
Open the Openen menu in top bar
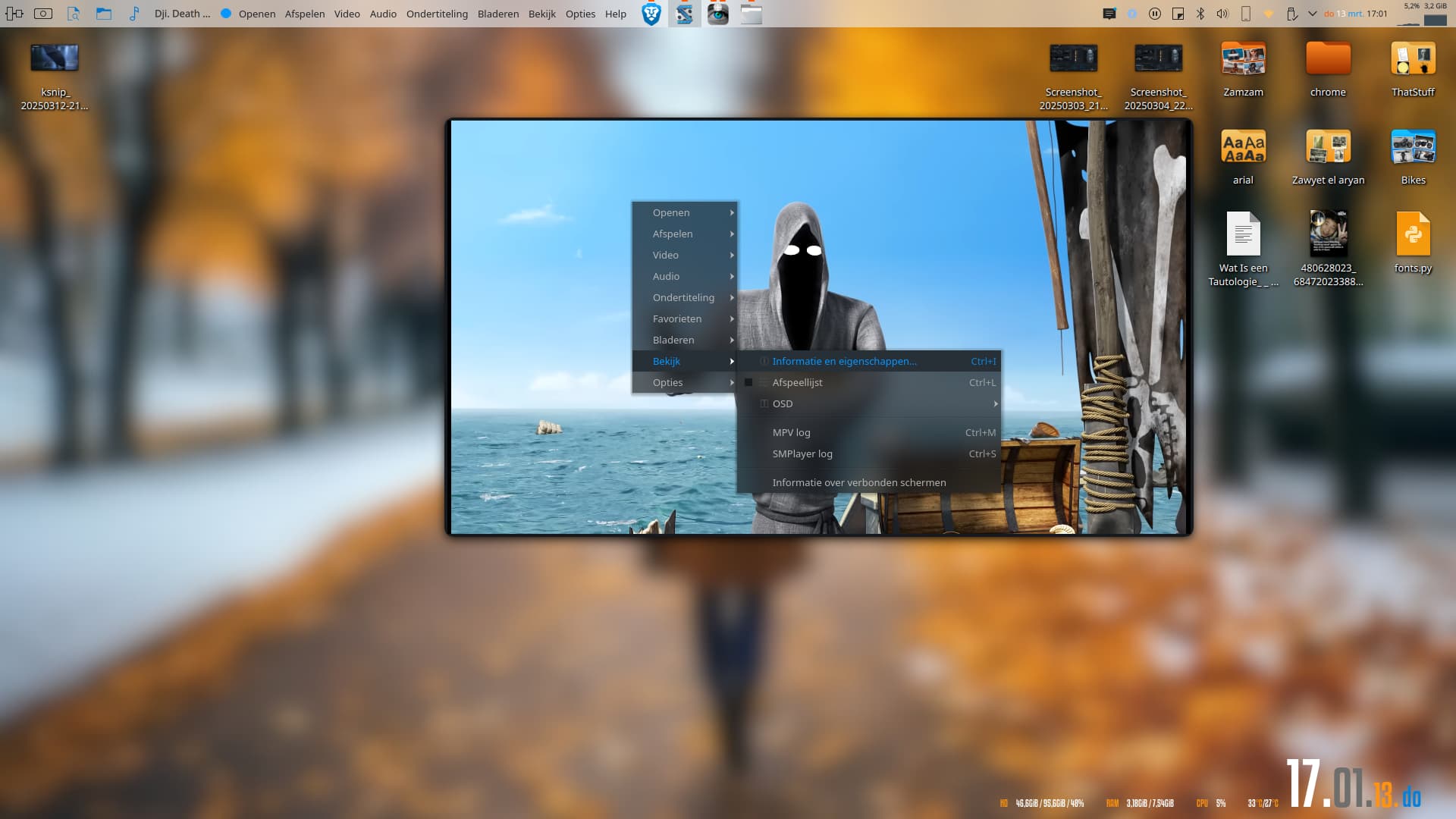click(x=256, y=14)
